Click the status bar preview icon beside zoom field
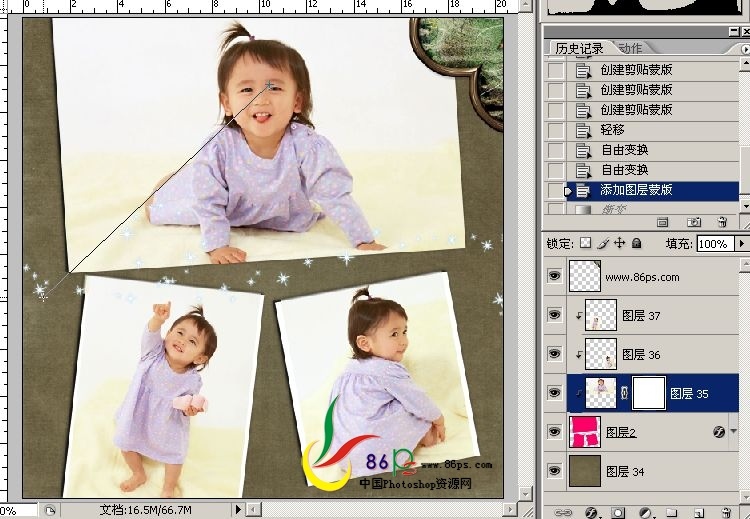 coord(50,510)
